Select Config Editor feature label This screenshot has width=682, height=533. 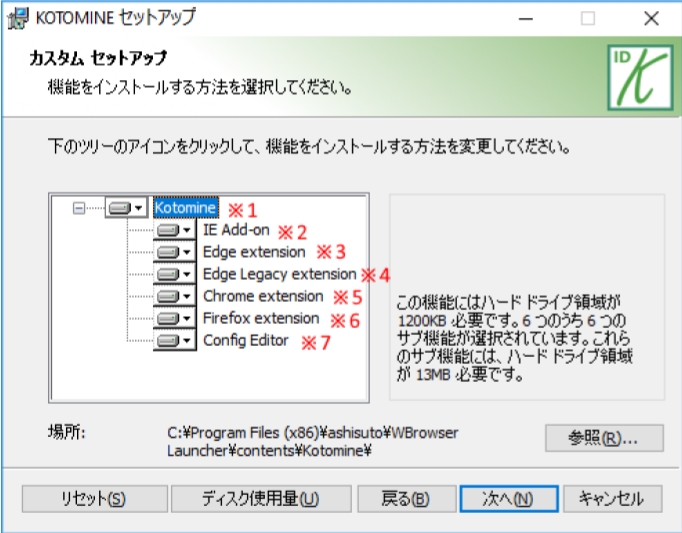246,341
